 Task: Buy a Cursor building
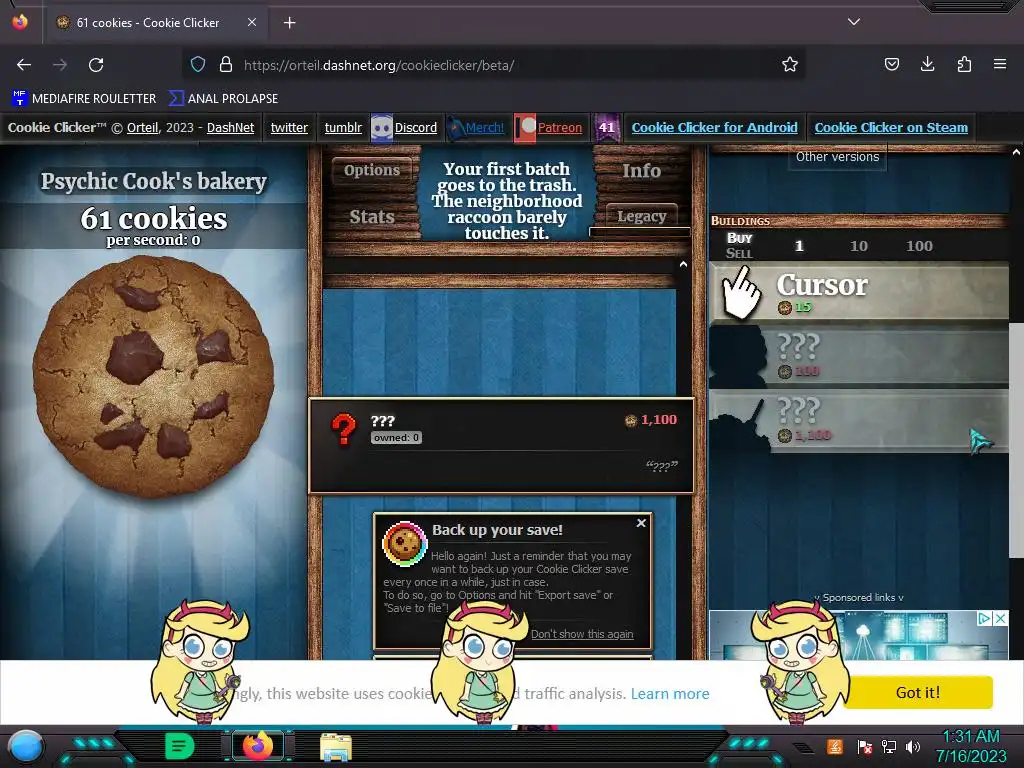click(859, 291)
